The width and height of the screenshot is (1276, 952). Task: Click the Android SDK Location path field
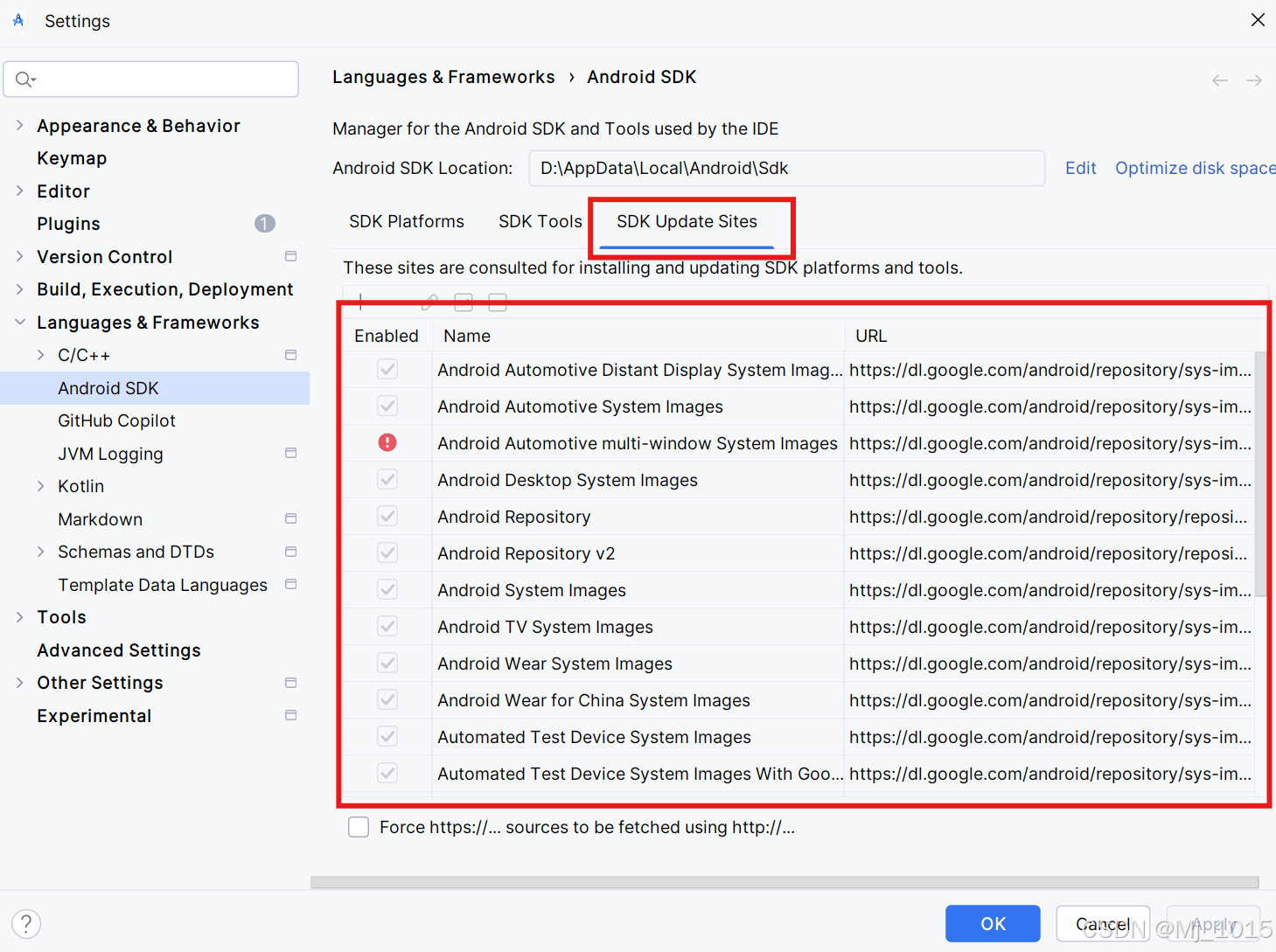(786, 168)
